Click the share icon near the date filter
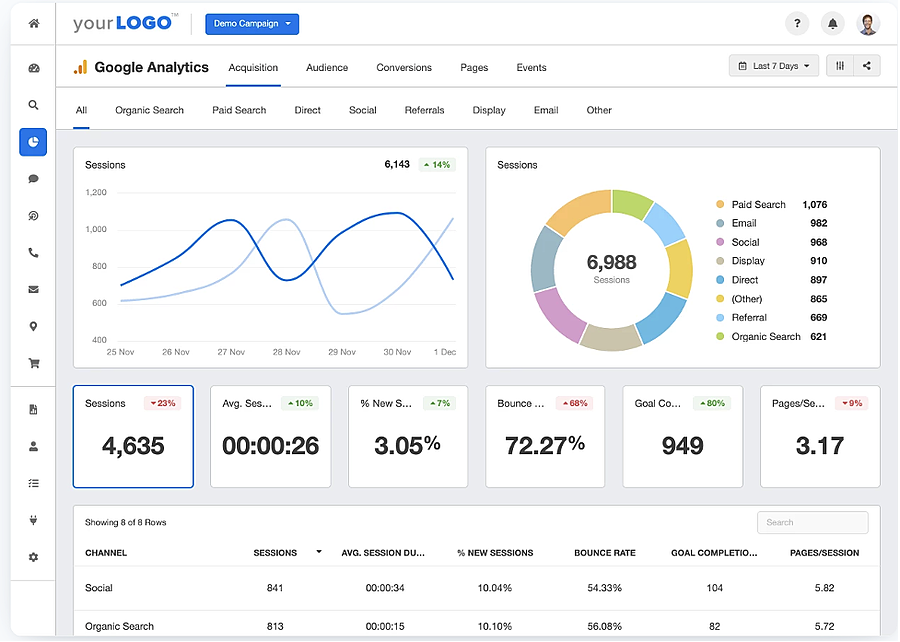 [866, 64]
